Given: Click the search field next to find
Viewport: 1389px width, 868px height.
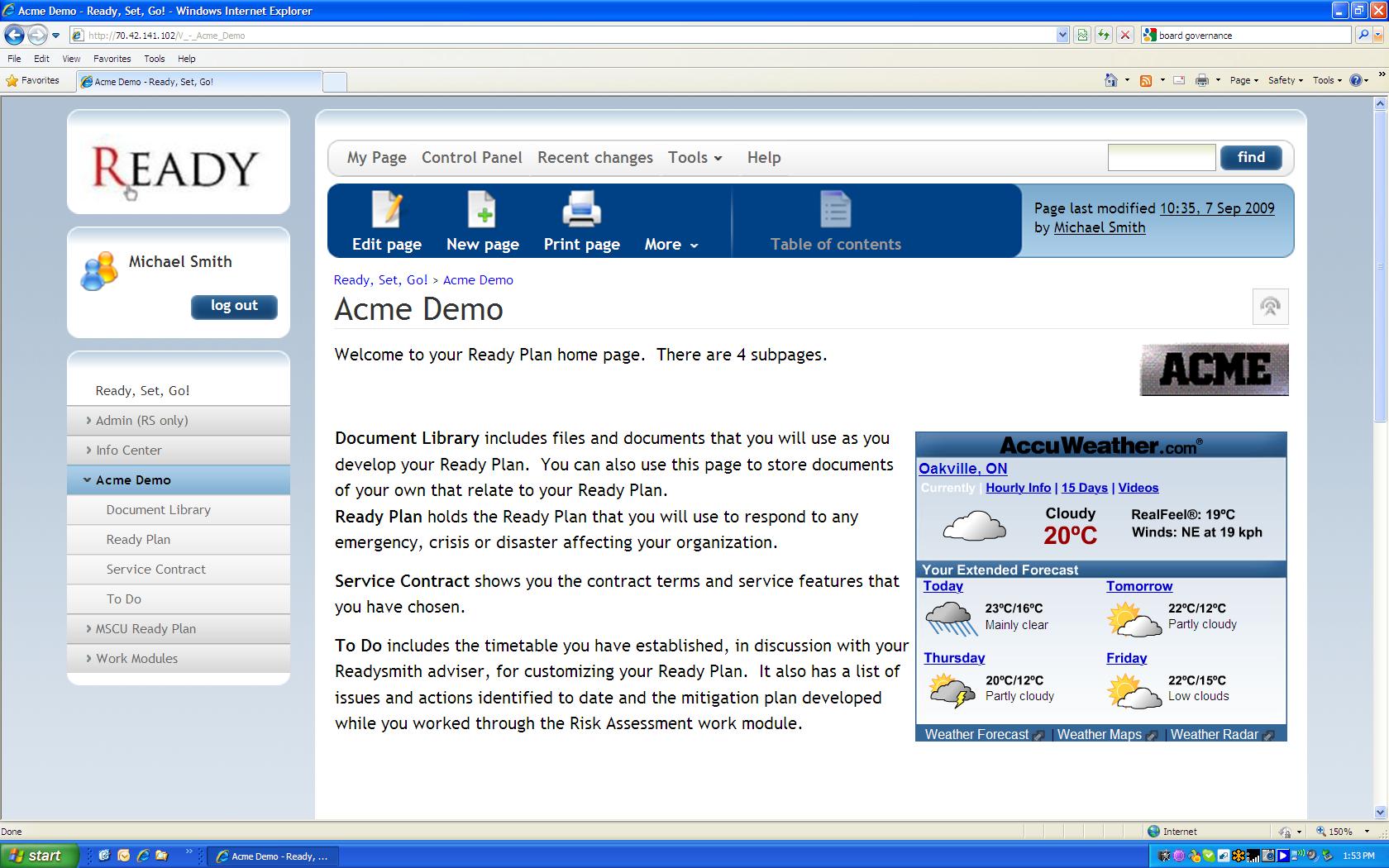Looking at the screenshot, I should click(x=1161, y=158).
